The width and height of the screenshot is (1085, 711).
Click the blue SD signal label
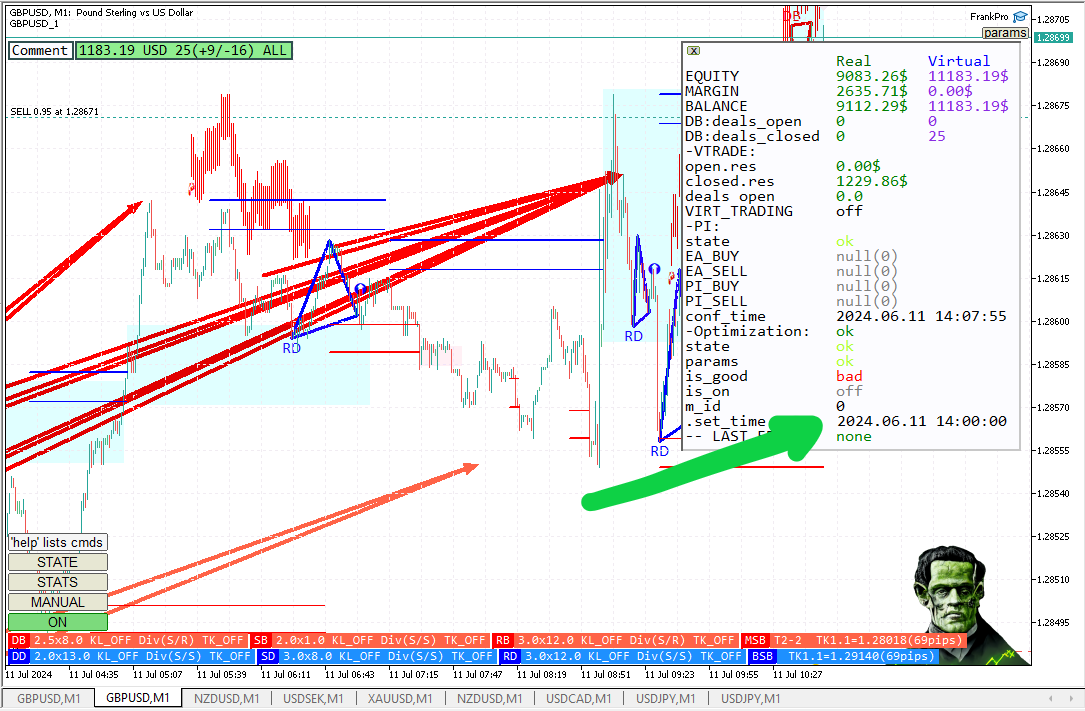[x=267, y=656]
